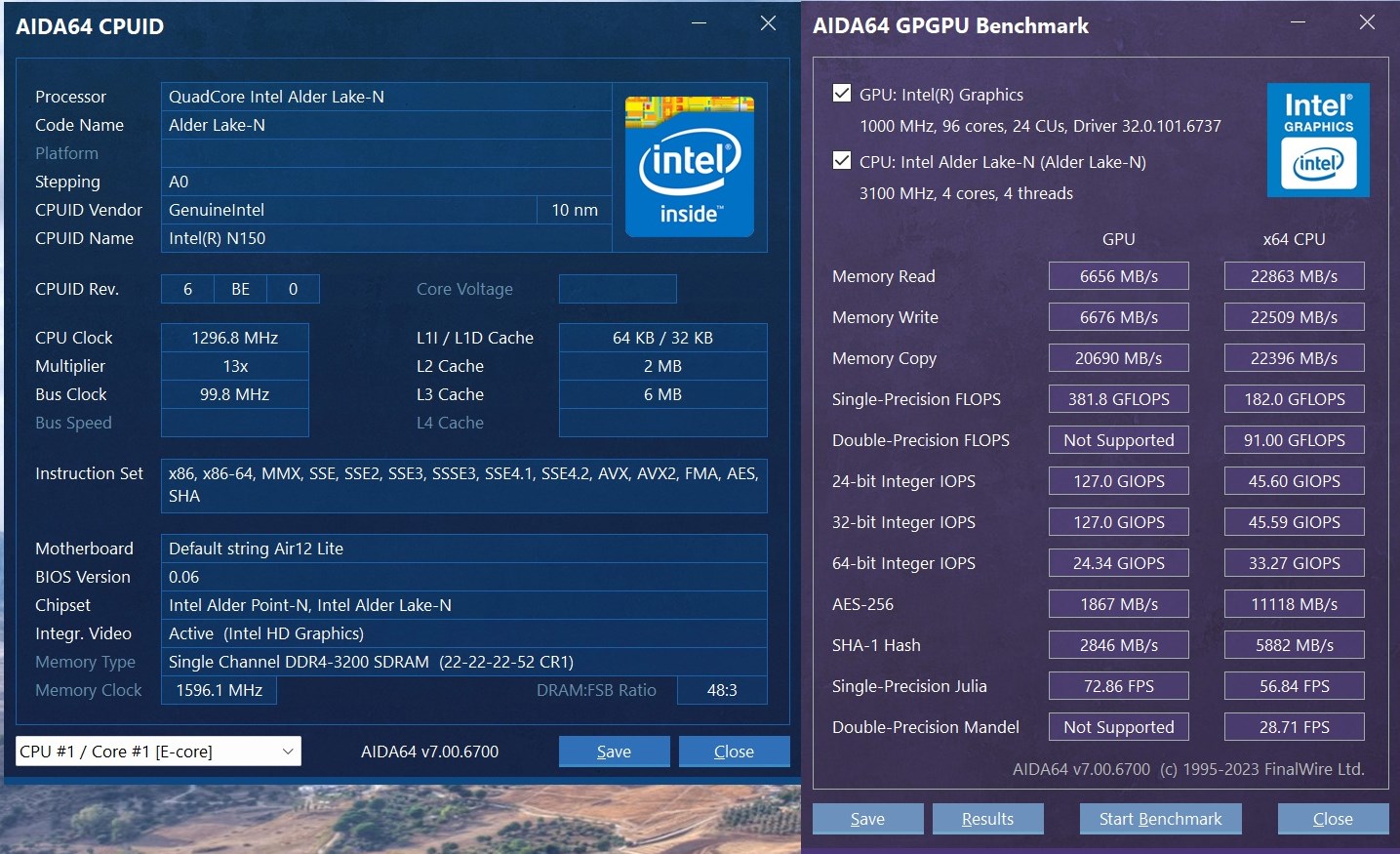Minimize the AIDA64 GPGPU Benchmark window
Viewport: 1400px width, 854px height.
tap(1297, 22)
